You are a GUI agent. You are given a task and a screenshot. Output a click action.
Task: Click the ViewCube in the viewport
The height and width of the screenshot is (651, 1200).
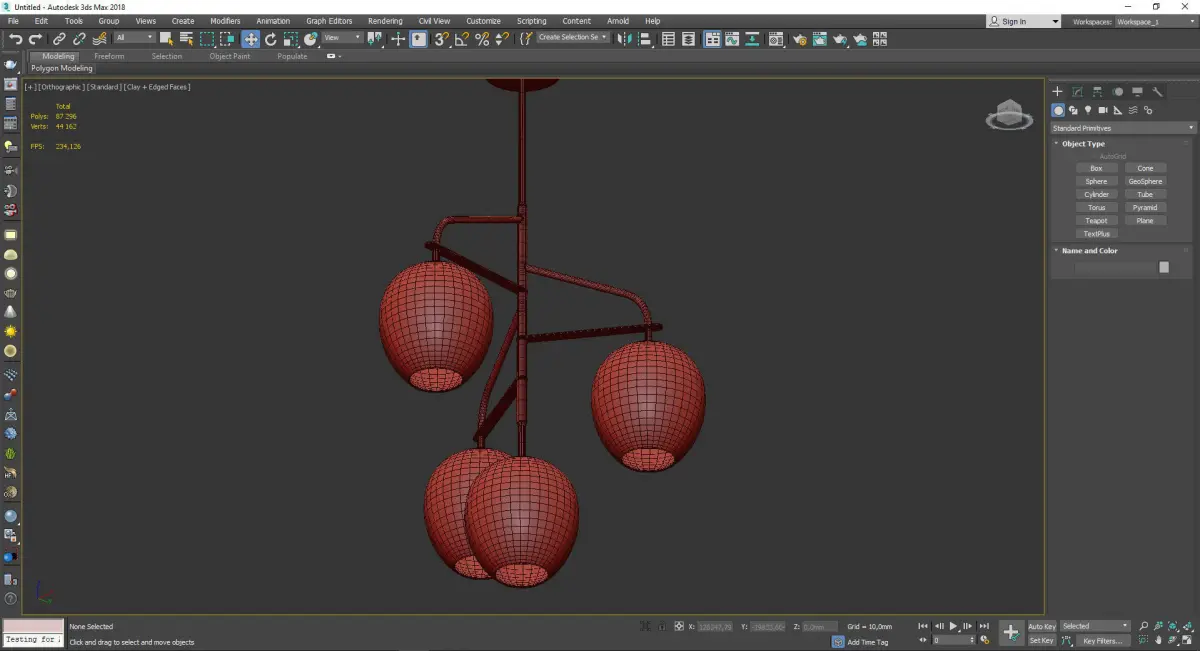point(1009,115)
